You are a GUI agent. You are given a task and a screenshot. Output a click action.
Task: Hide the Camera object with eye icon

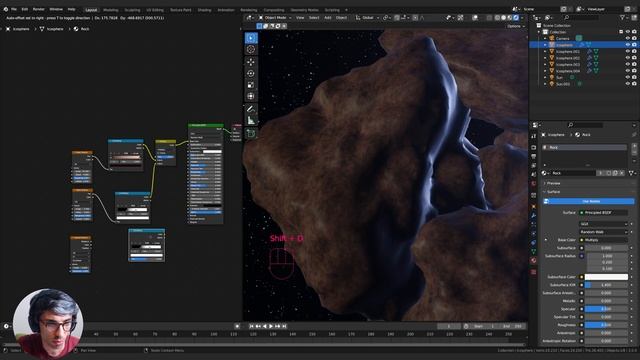628,38
